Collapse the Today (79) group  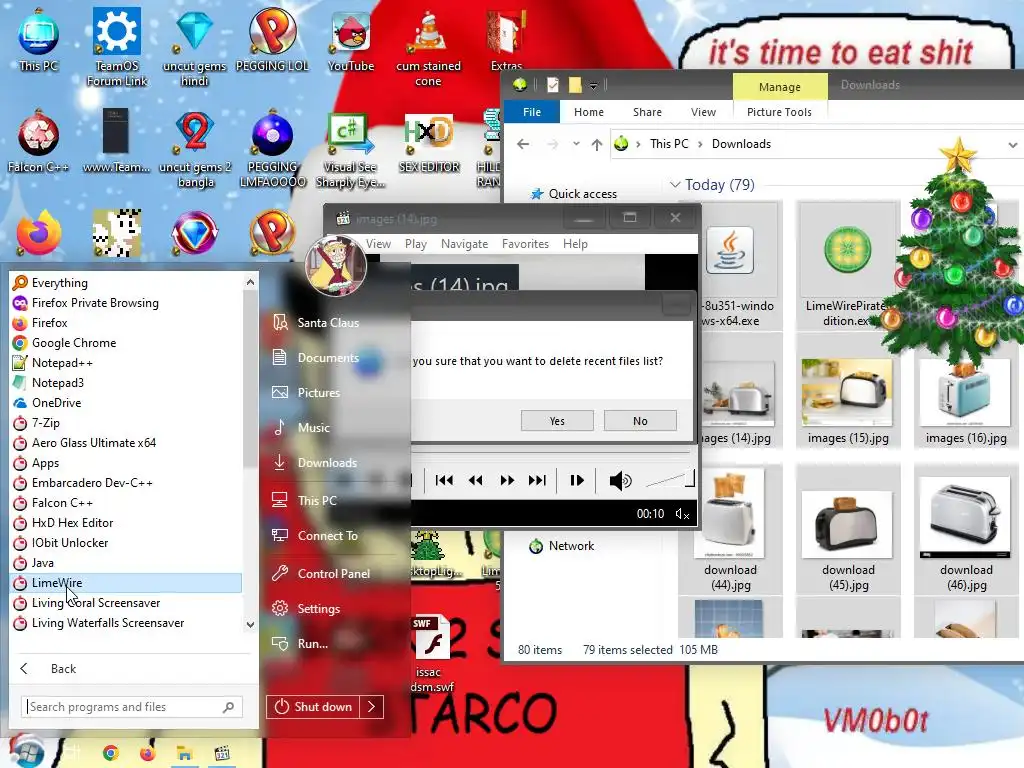tap(675, 185)
